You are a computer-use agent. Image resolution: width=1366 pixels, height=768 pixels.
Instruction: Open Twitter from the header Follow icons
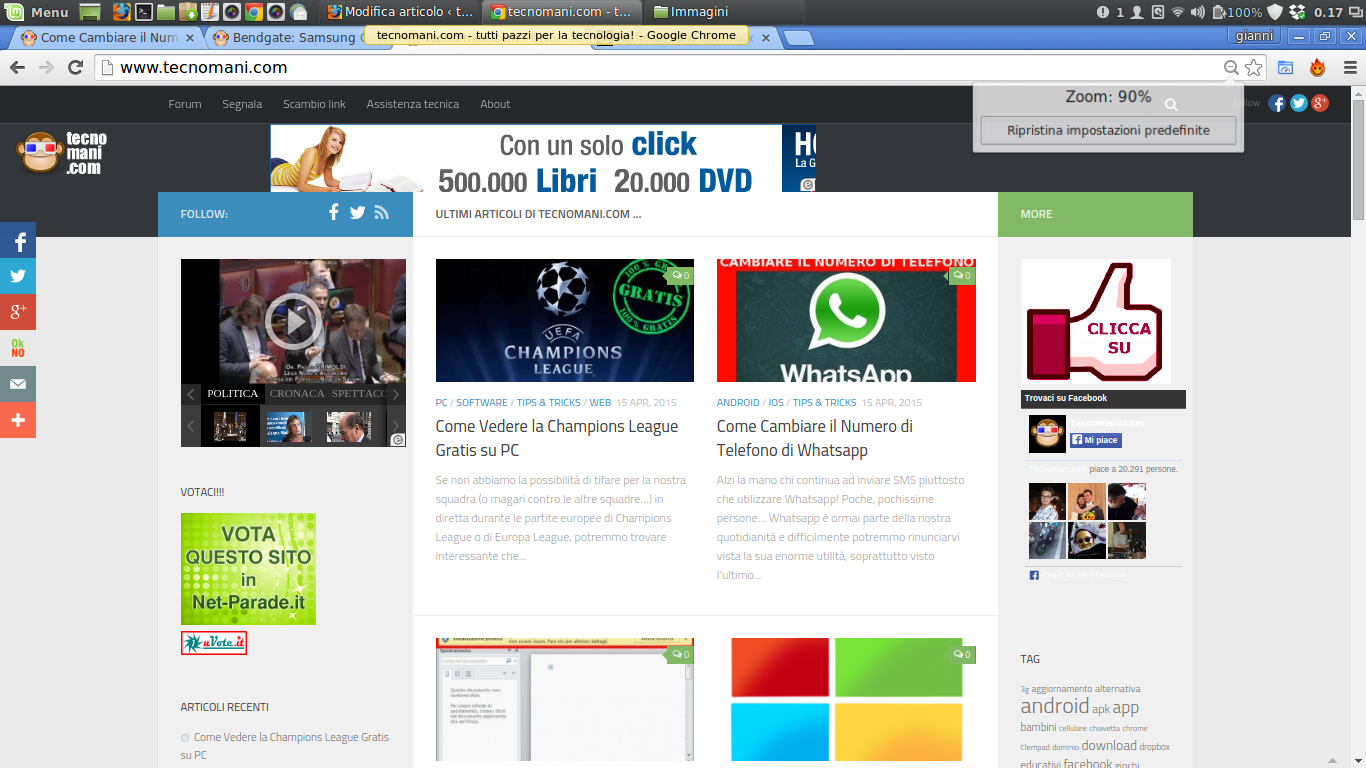[1299, 103]
